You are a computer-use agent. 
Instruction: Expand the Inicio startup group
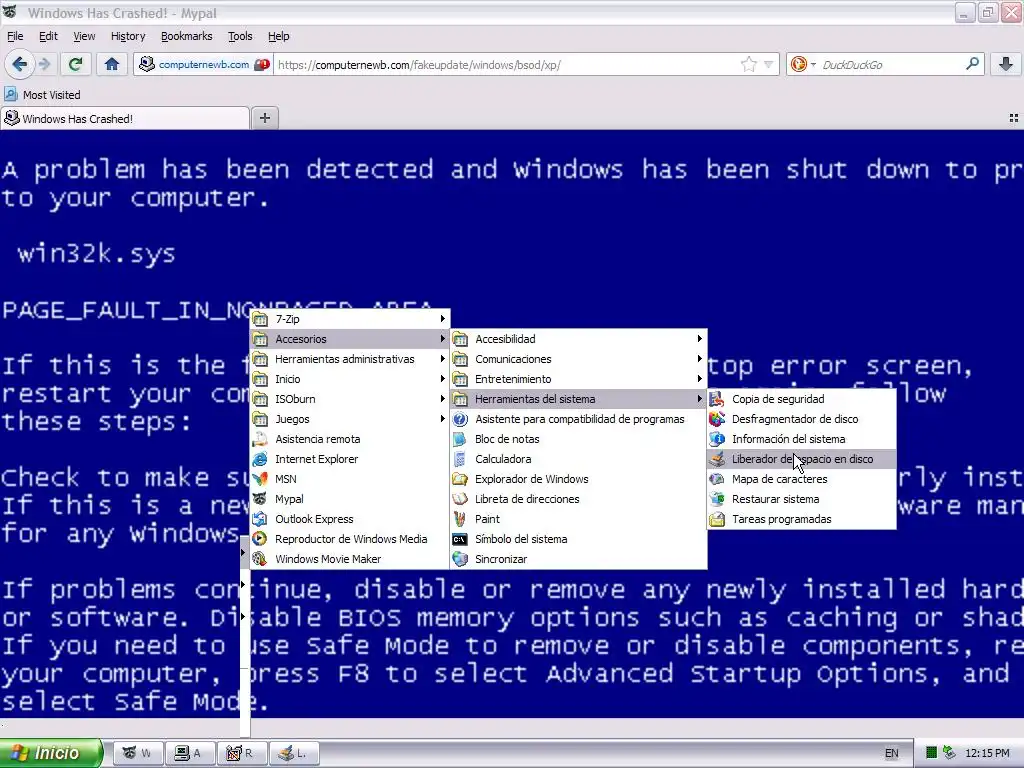point(350,379)
